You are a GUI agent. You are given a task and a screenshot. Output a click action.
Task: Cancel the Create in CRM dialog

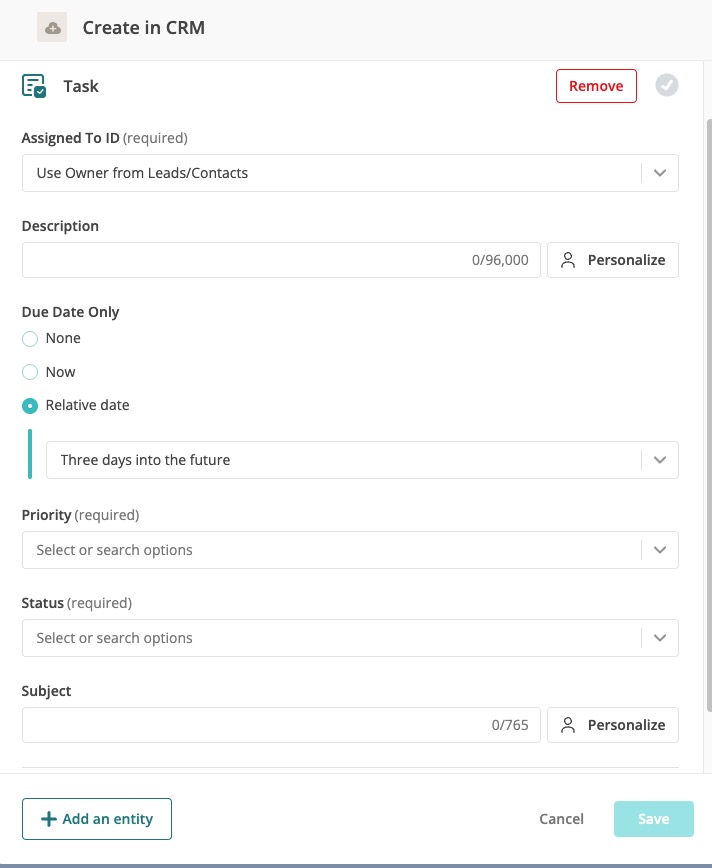pos(561,819)
